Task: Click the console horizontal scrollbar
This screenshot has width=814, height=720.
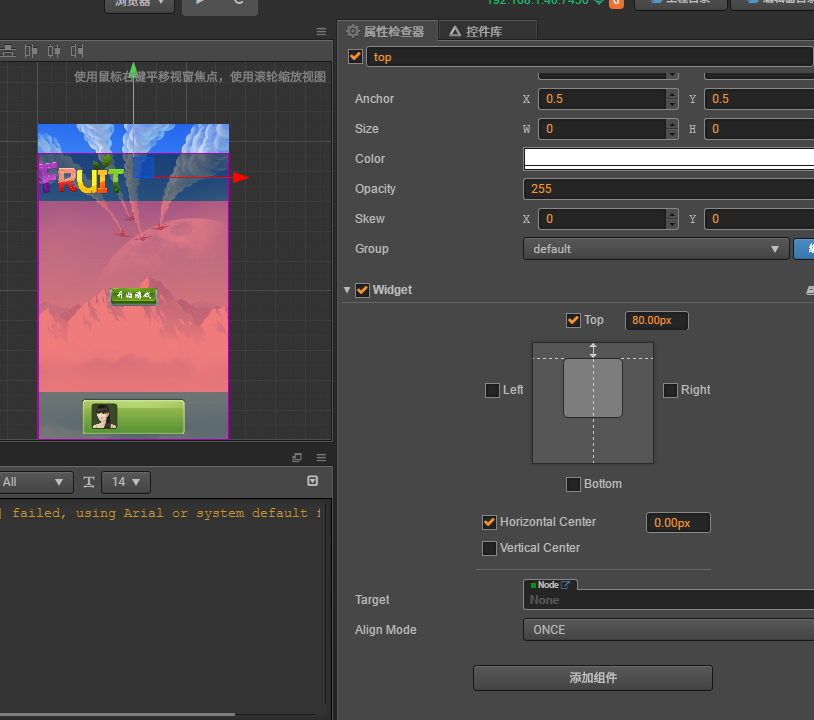Action: (117, 715)
